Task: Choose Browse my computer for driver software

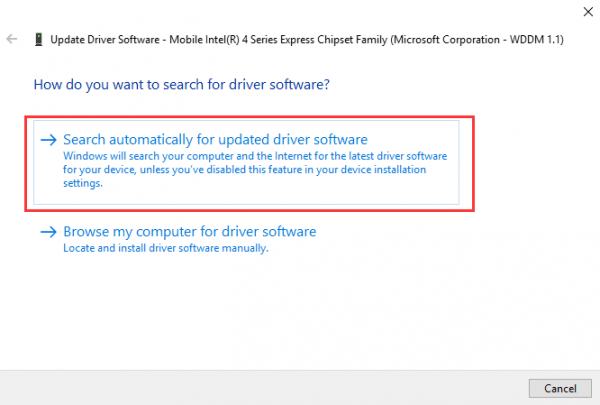Action: (x=178, y=239)
